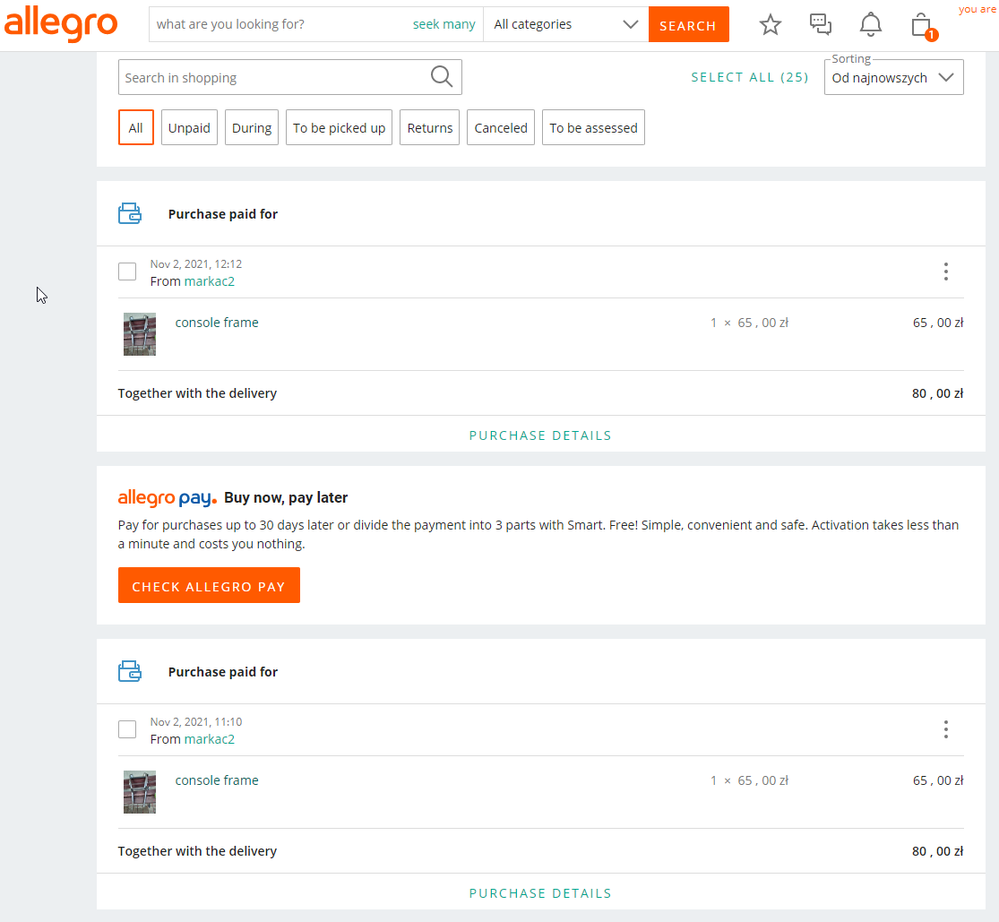The image size is (999, 922).
Task: Open PURCHASE DETAILS for 11:10 order
Action: tap(540, 893)
